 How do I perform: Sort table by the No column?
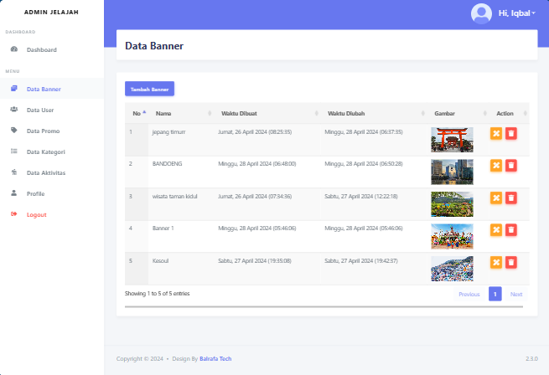click(x=137, y=113)
